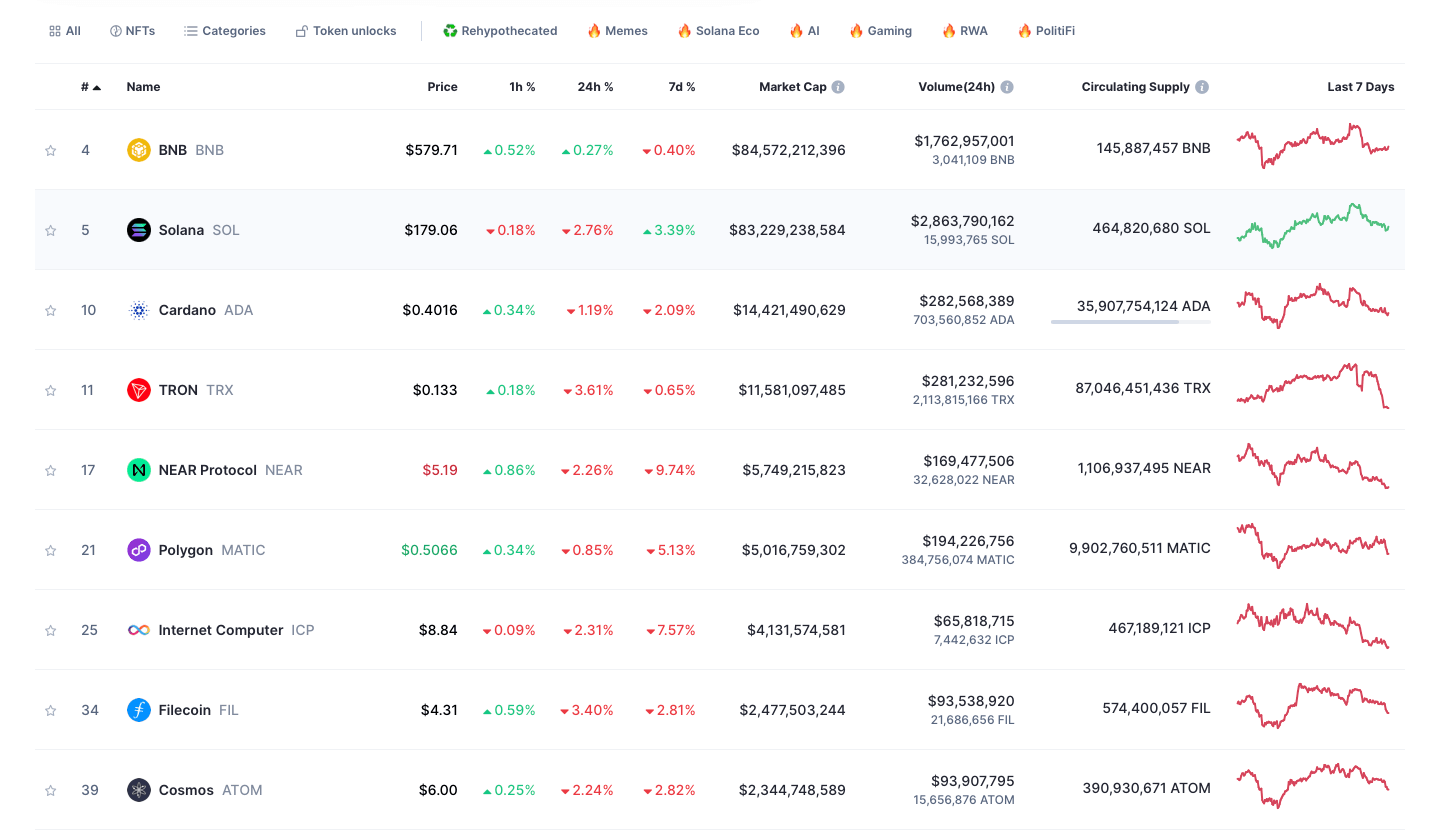Star Filecoin to add to watchlist
This screenshot has height=837, width=1438.
click(50, 710)
